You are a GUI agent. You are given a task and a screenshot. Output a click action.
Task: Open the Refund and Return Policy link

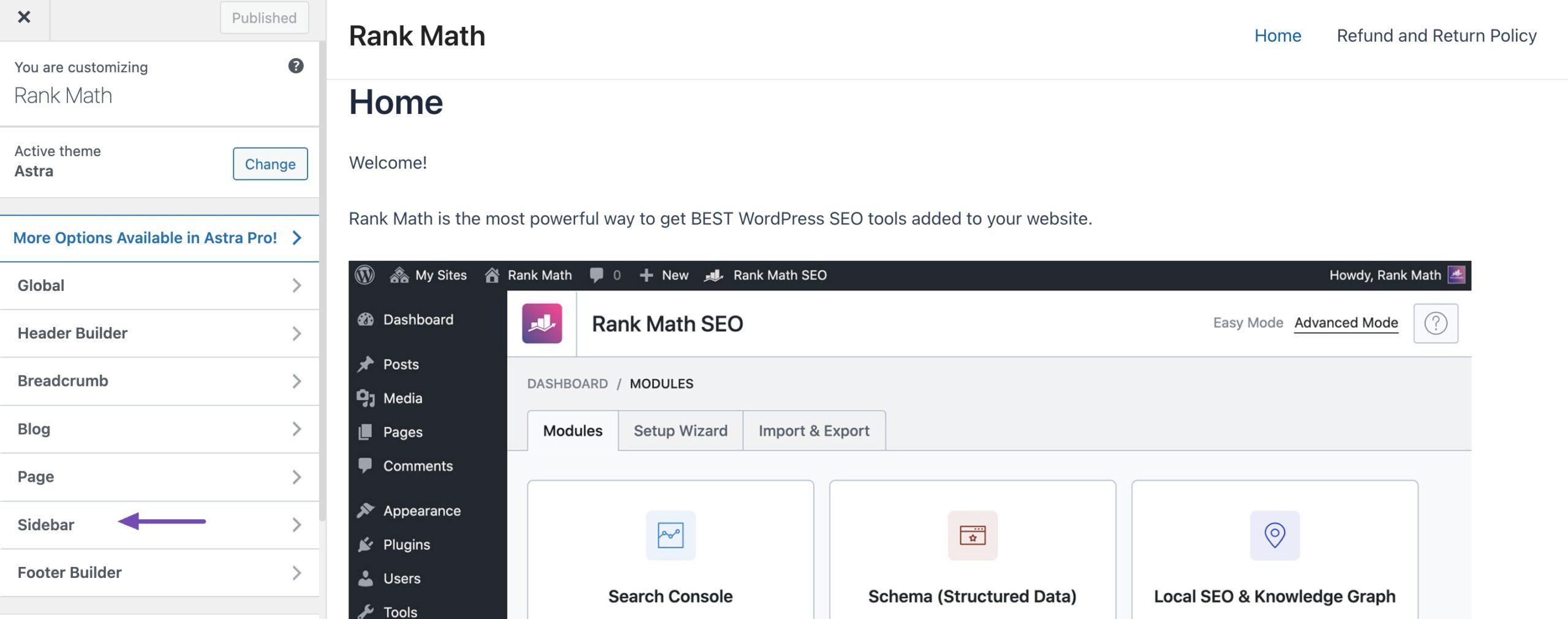[1437, 35]
